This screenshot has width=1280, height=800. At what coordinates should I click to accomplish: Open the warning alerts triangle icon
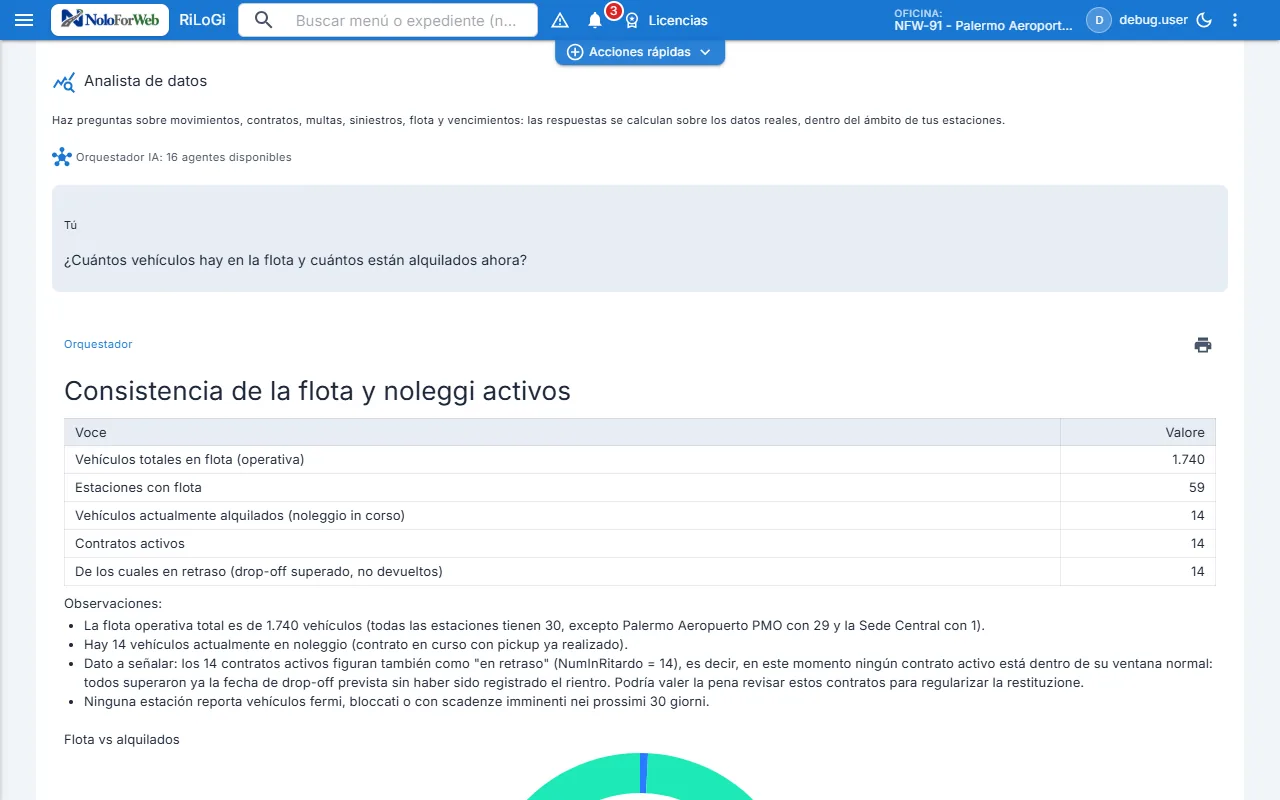pyautogui.click(x=560, y=20)
